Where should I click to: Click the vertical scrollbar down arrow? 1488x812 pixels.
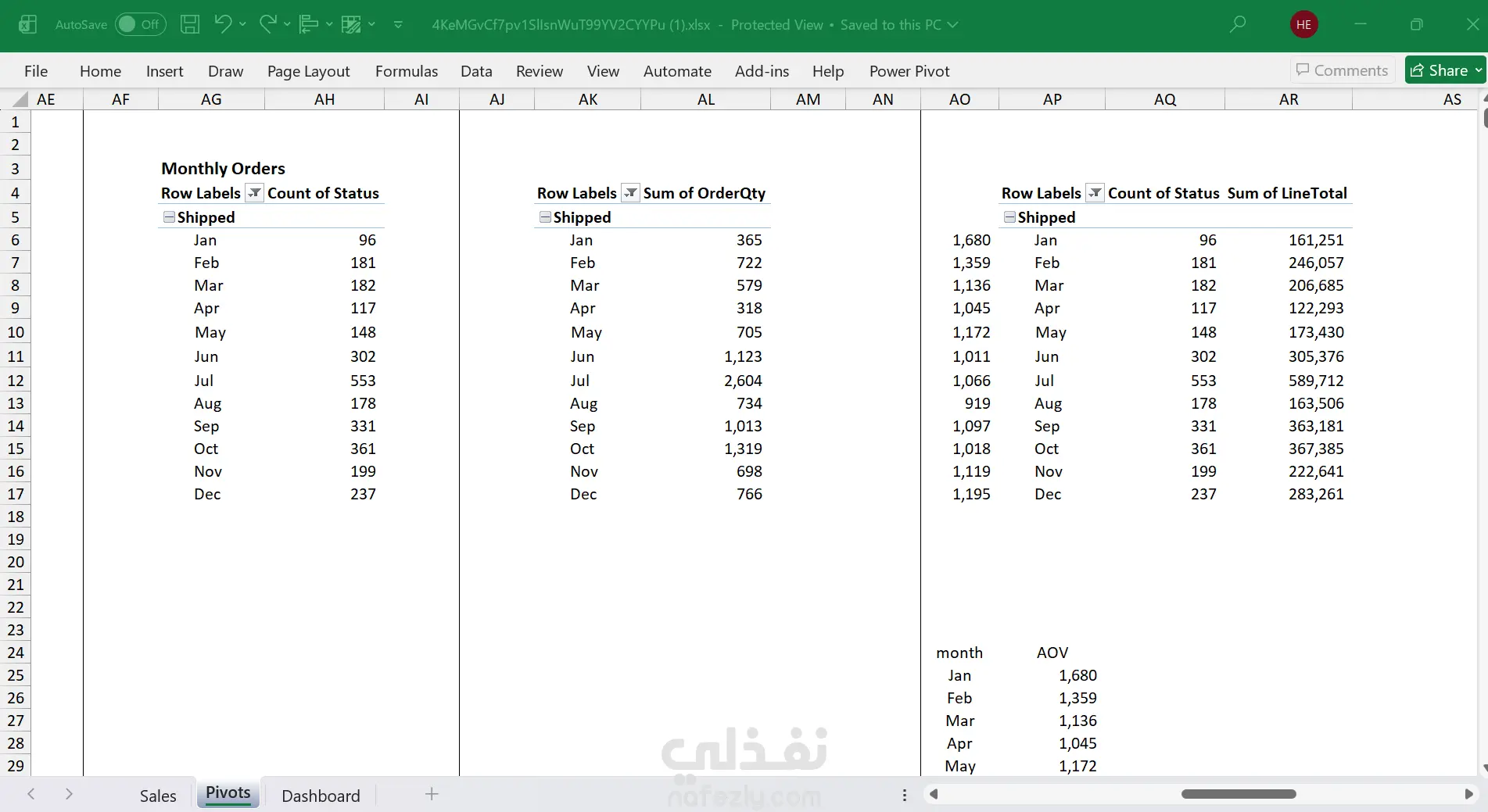coord(1484,768)
